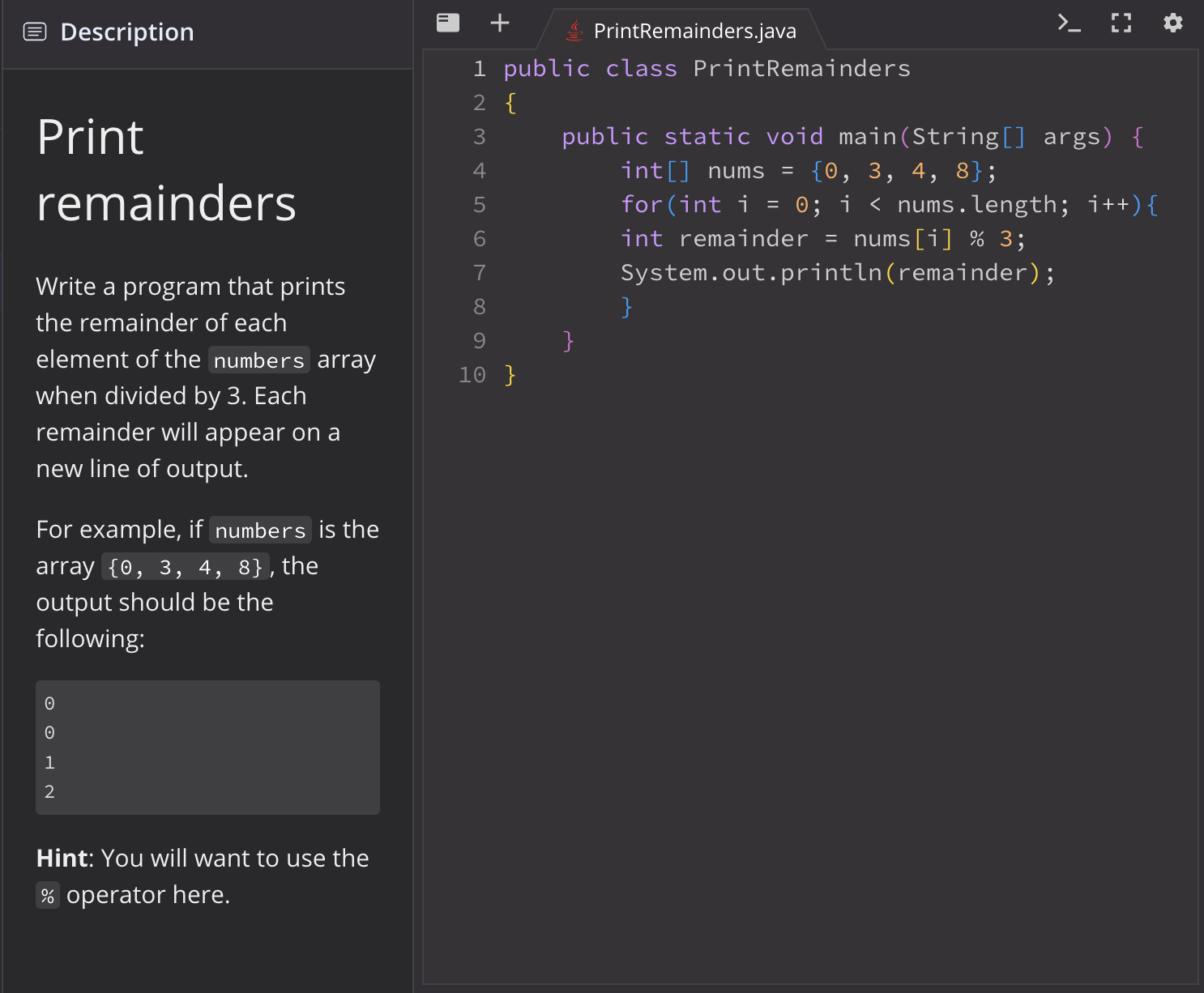The height and width of the screenshot is (993, 1204).
Task: Toggle the file explorer panel icon
Action: [x=447, y=23]
